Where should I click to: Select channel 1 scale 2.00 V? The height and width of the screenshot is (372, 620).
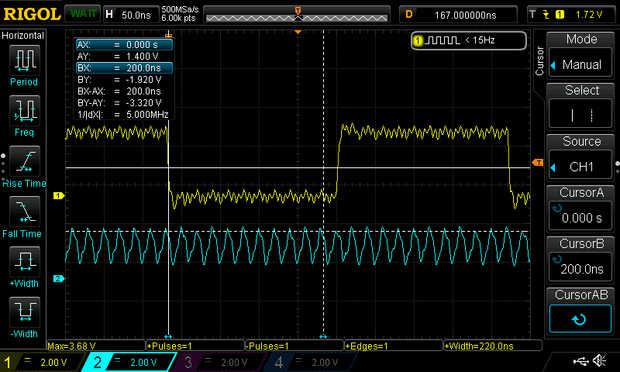[42, 362]
